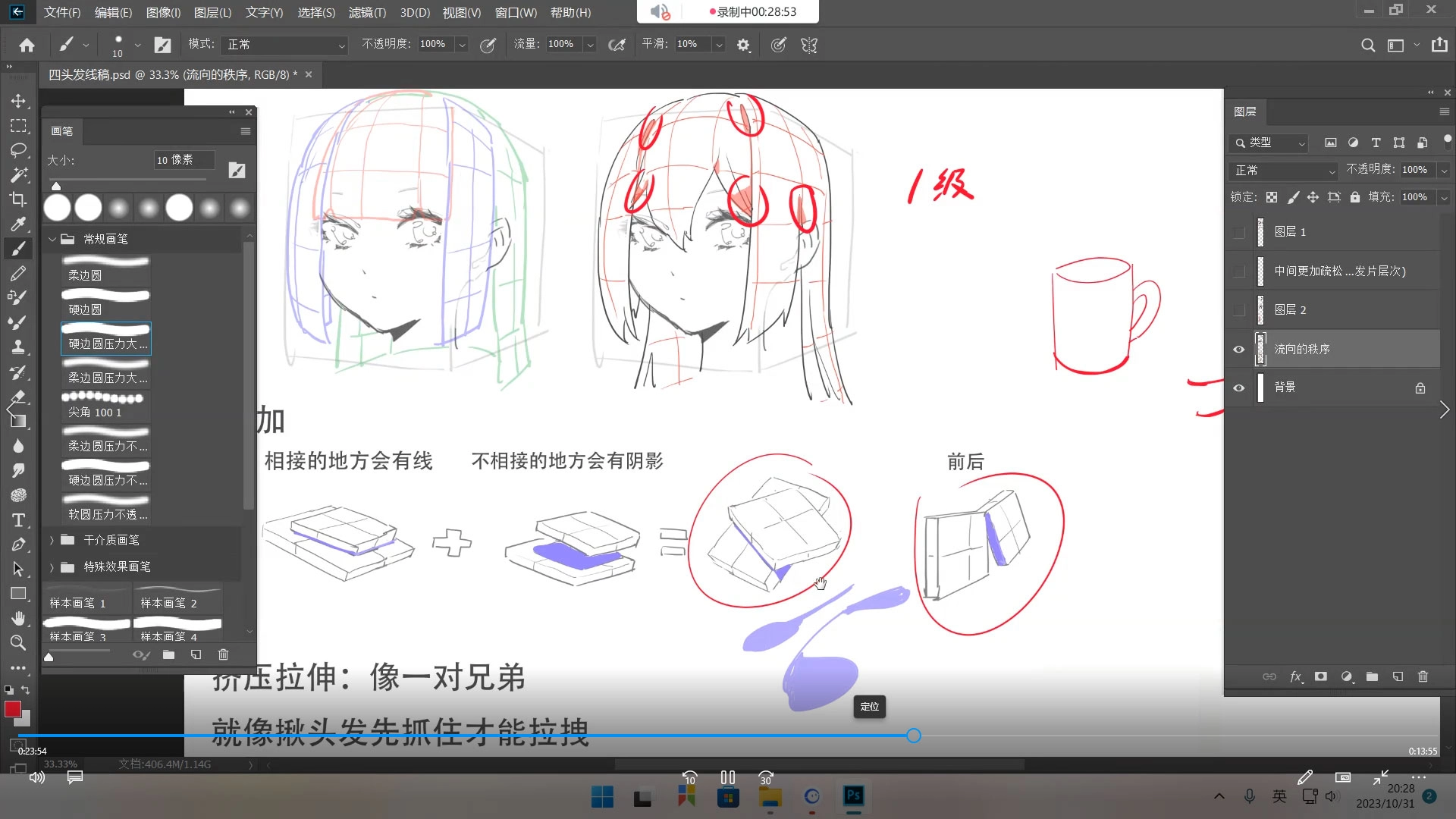This screenshot has height=819, width=1456.
Task: Delete layer with Layers panel trash icon
Action: [1423, 676]
